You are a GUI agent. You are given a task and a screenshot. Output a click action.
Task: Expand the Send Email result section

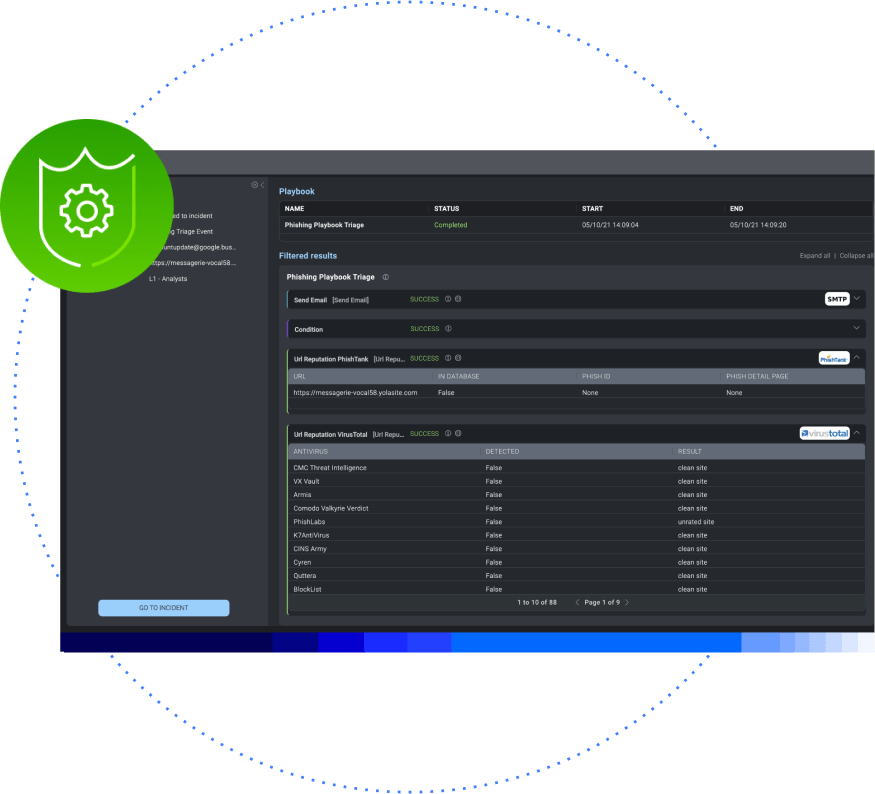[857, 299]
